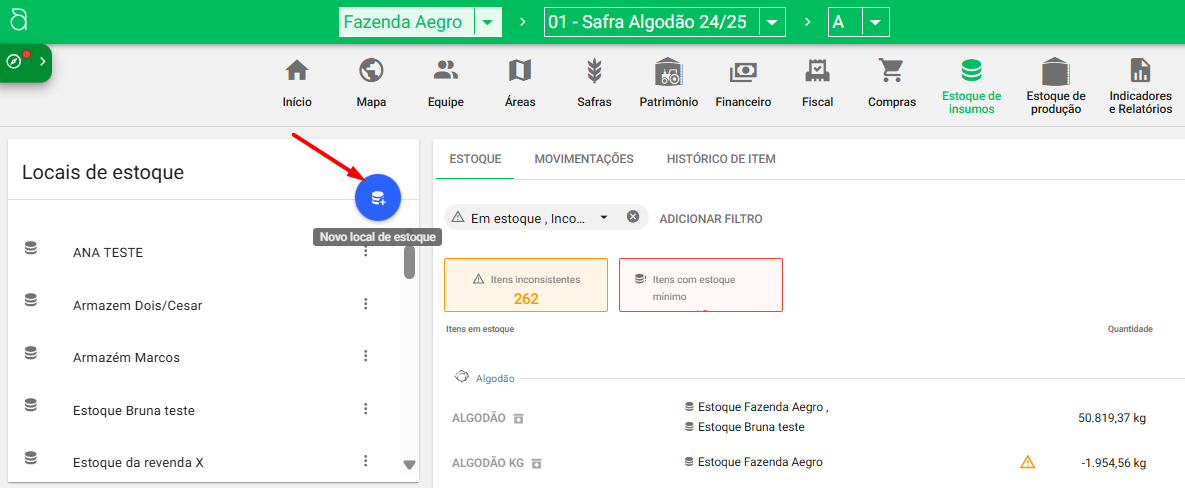Remove the Em estoque filter chip
1185x488 pixels.
(633, 217)
